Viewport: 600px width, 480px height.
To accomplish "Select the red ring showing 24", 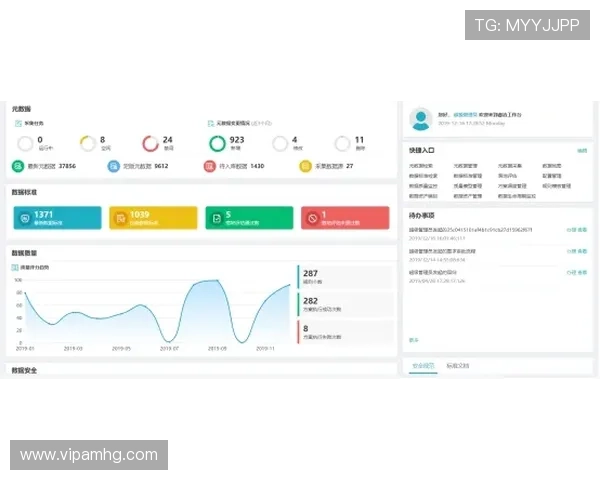I will tap(151, 143).
